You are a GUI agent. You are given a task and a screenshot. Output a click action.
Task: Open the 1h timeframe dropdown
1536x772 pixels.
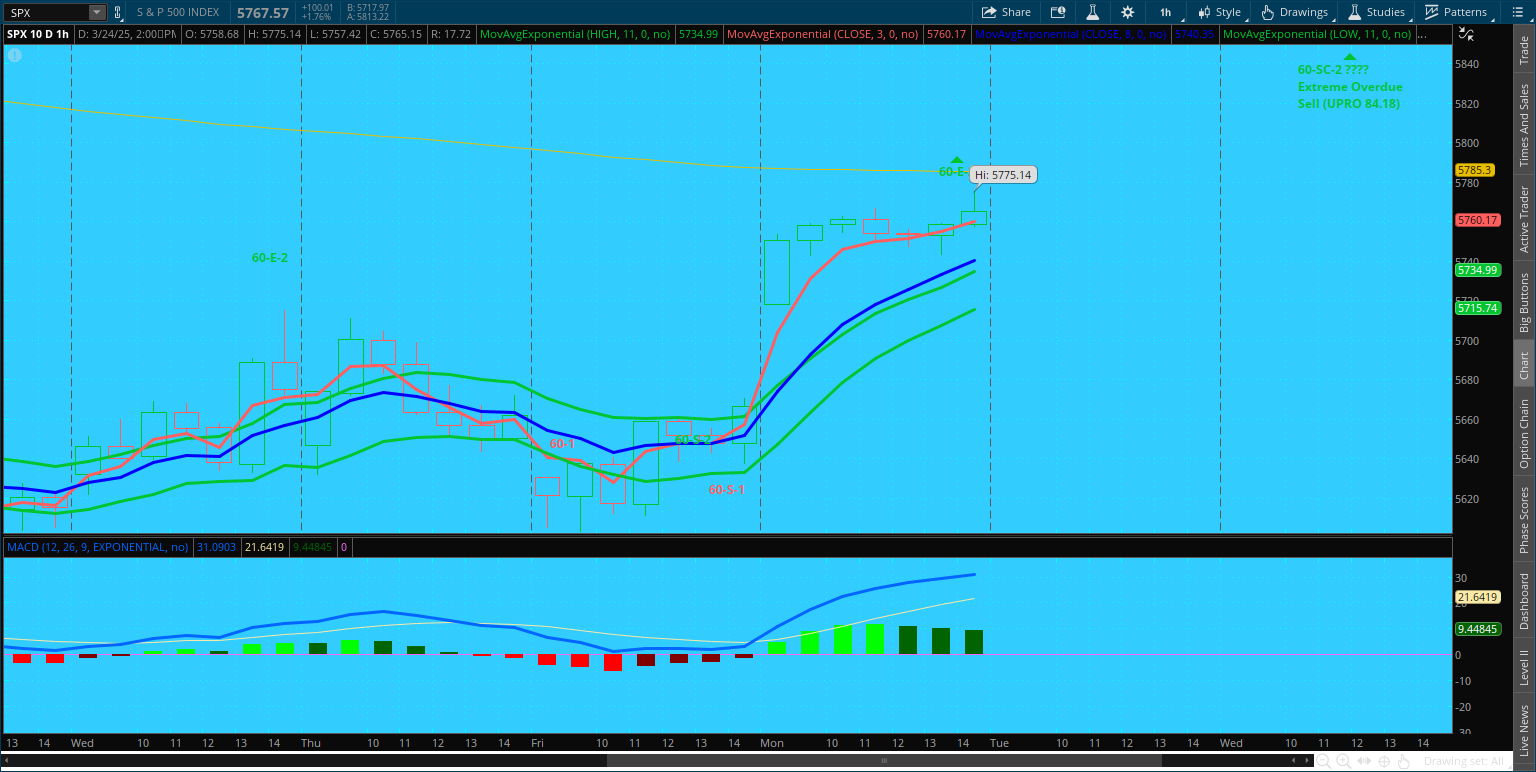click(x=1165, y=12)
